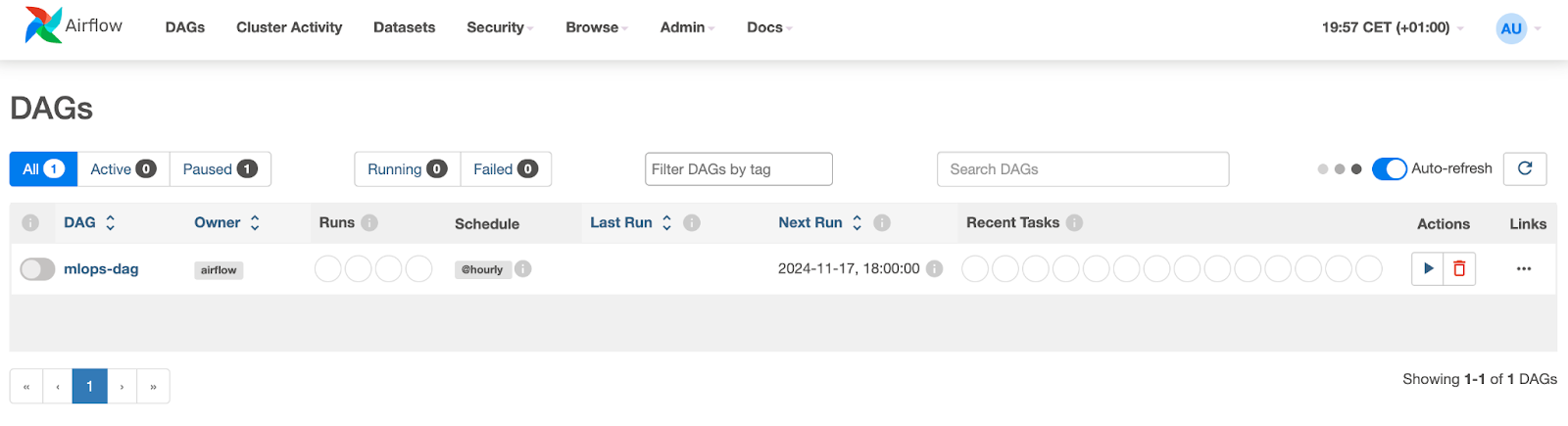Expand the Security dropdown menu
The image size is (1568, 426).
(x=500, y=27)
